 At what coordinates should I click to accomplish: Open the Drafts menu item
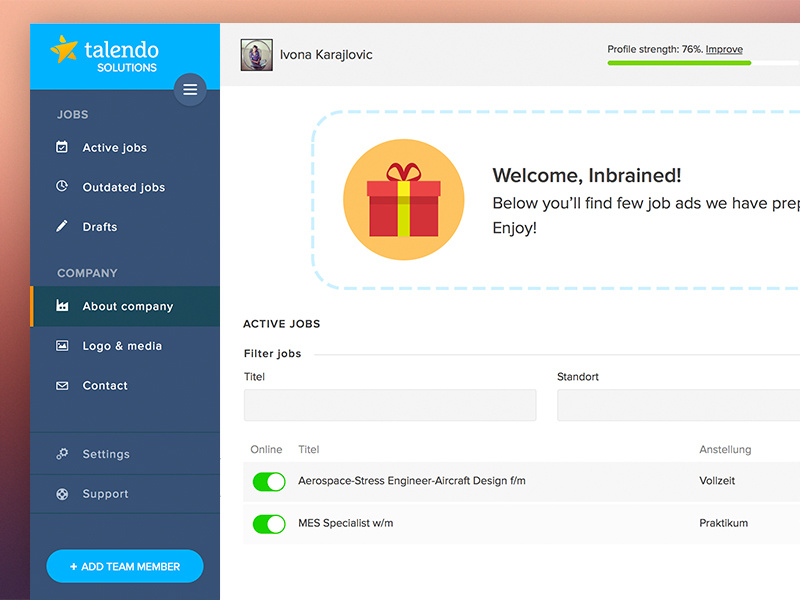click(125, 227)
